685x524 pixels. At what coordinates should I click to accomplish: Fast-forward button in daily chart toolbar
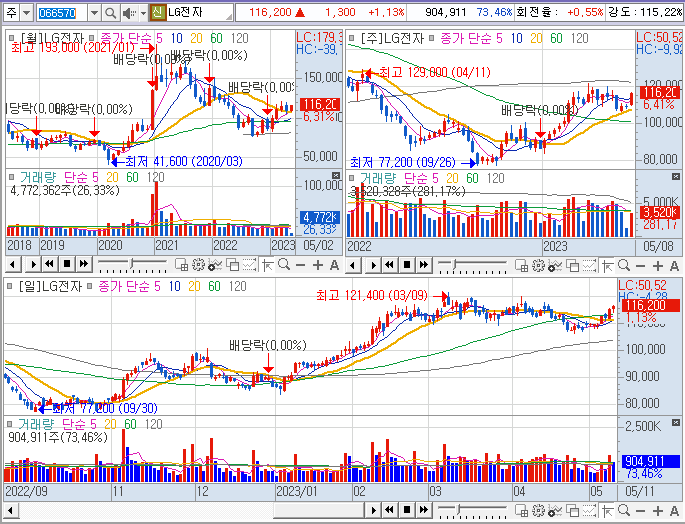tap(424, 510)
